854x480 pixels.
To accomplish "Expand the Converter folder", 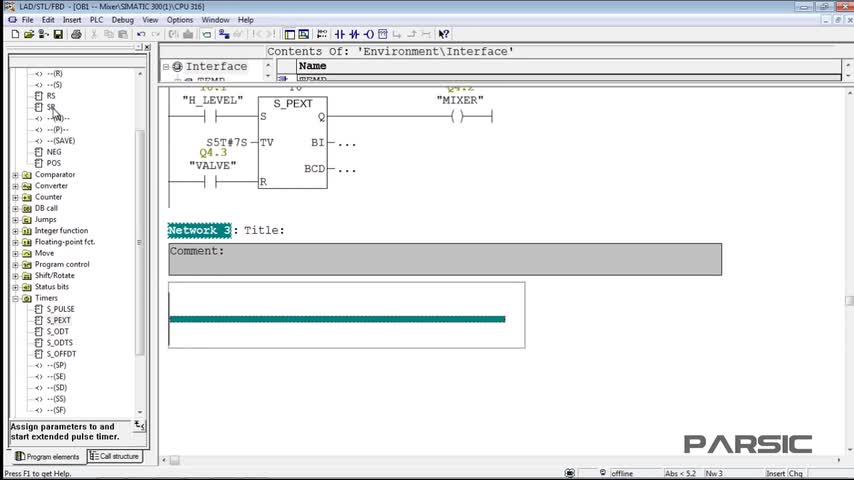I will click(x=16, y=186).
